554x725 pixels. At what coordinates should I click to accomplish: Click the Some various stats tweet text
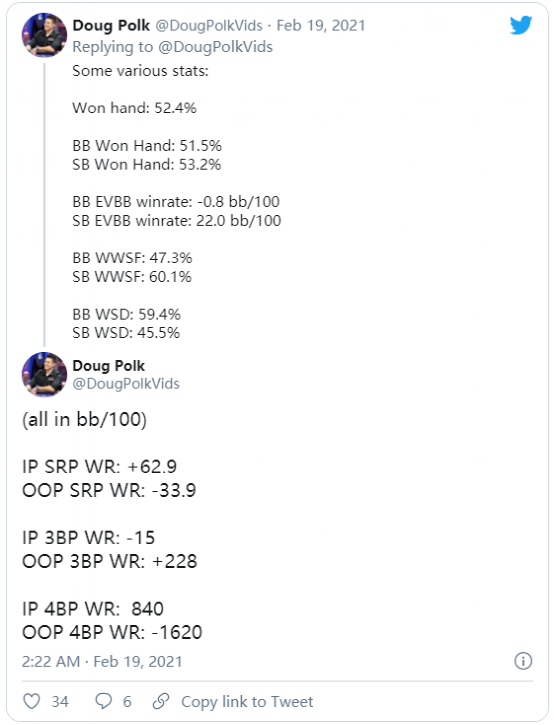(140, 71)
